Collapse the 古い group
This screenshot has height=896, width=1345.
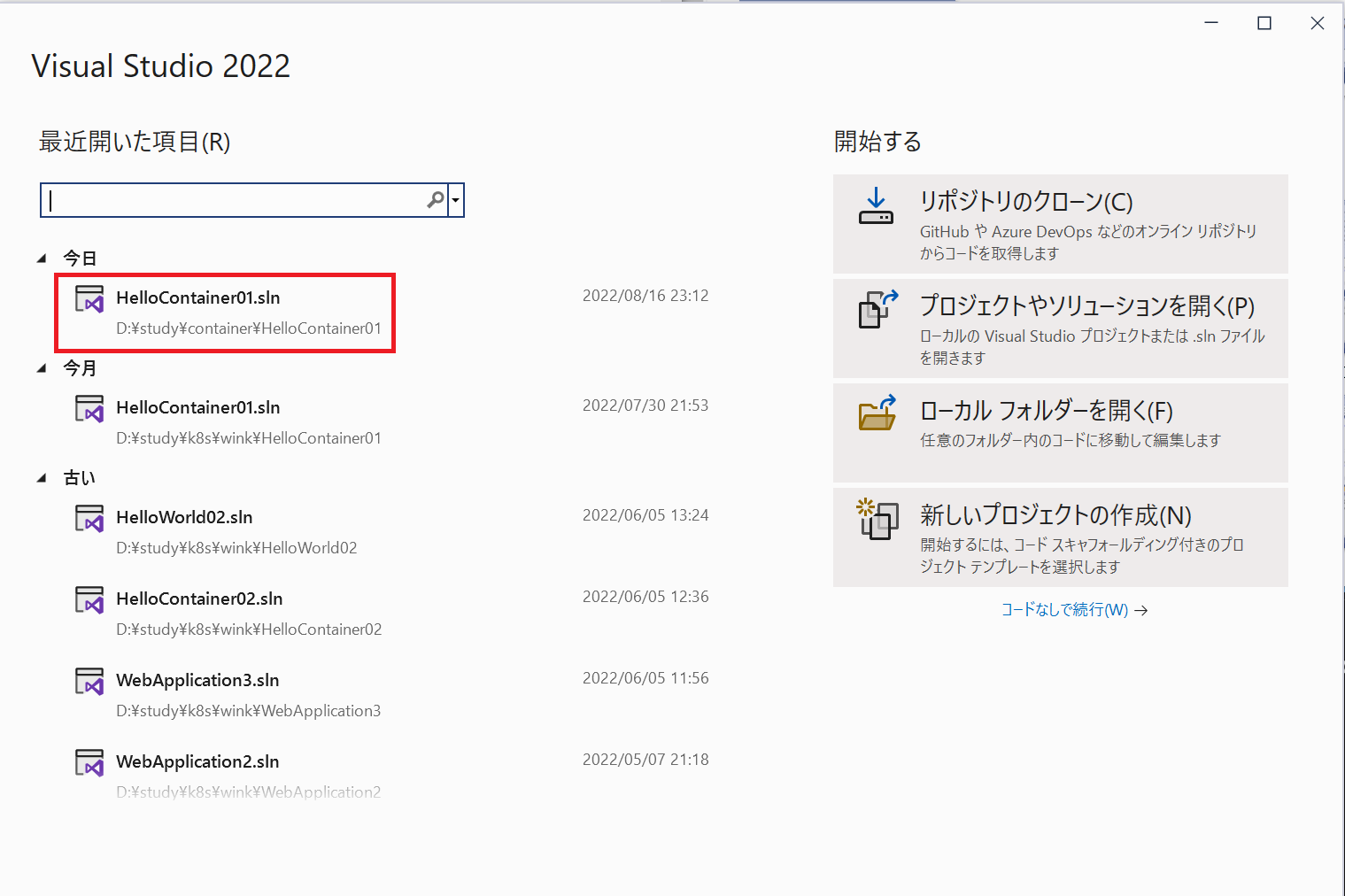pos(42,478)
